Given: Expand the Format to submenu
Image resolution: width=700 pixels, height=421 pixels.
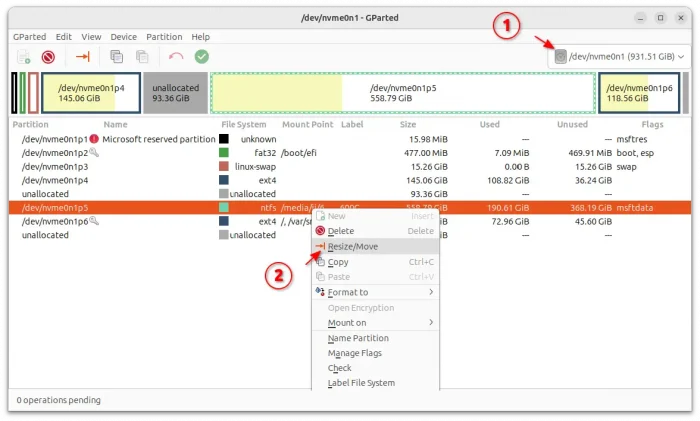Looking at the screenshot, I should [x=372, y=292].
